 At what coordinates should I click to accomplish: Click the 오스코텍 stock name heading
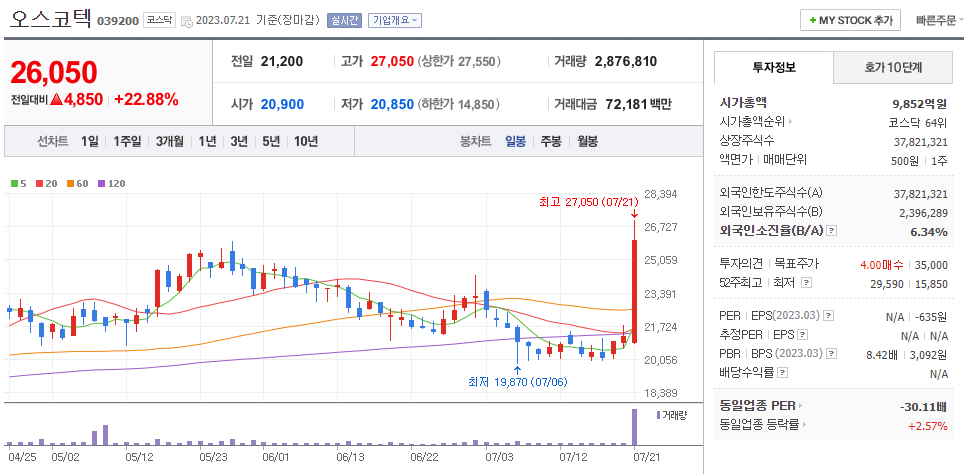[x=49, y=19]
